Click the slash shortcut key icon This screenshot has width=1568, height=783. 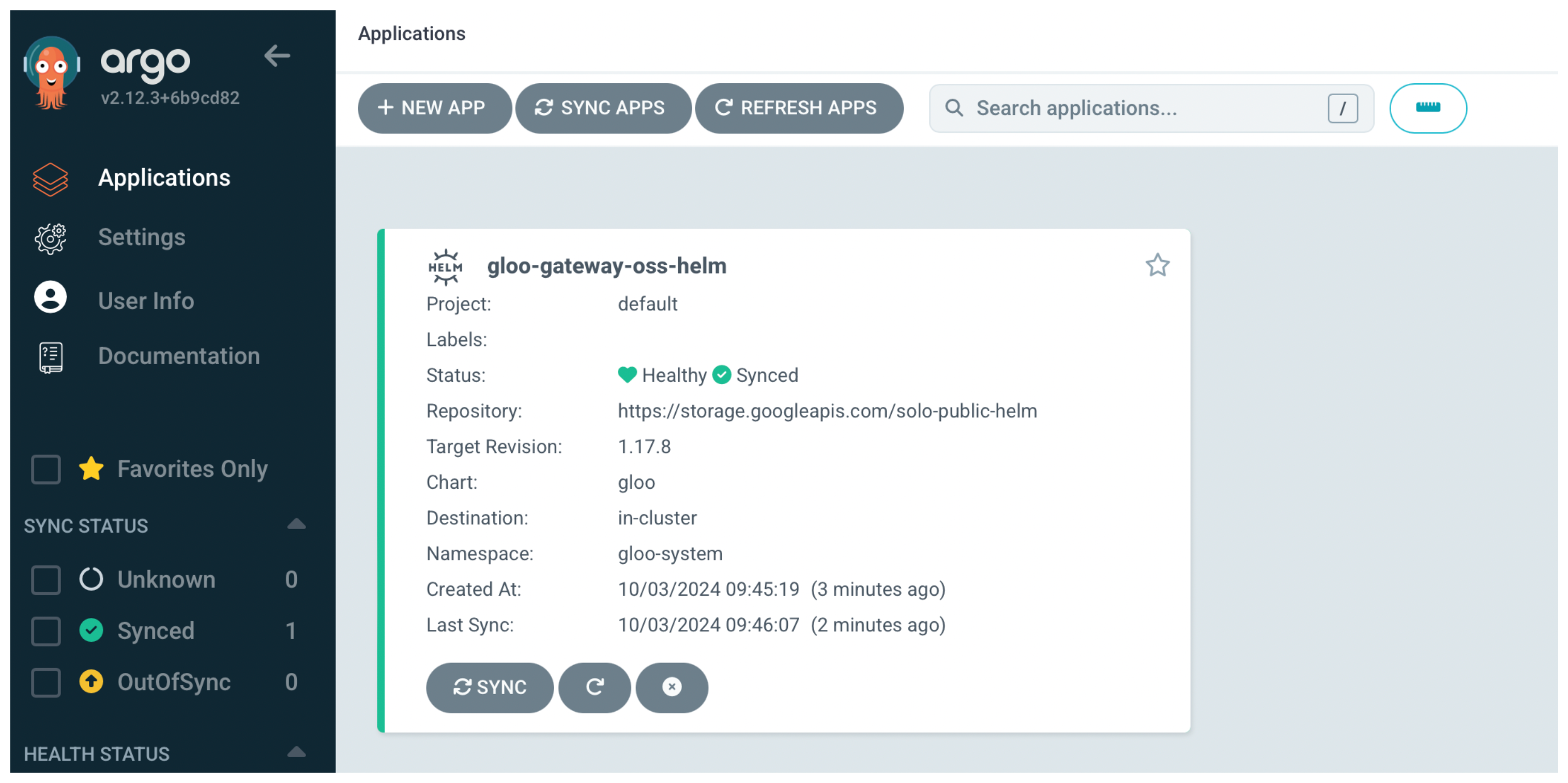pos(1342,109)
